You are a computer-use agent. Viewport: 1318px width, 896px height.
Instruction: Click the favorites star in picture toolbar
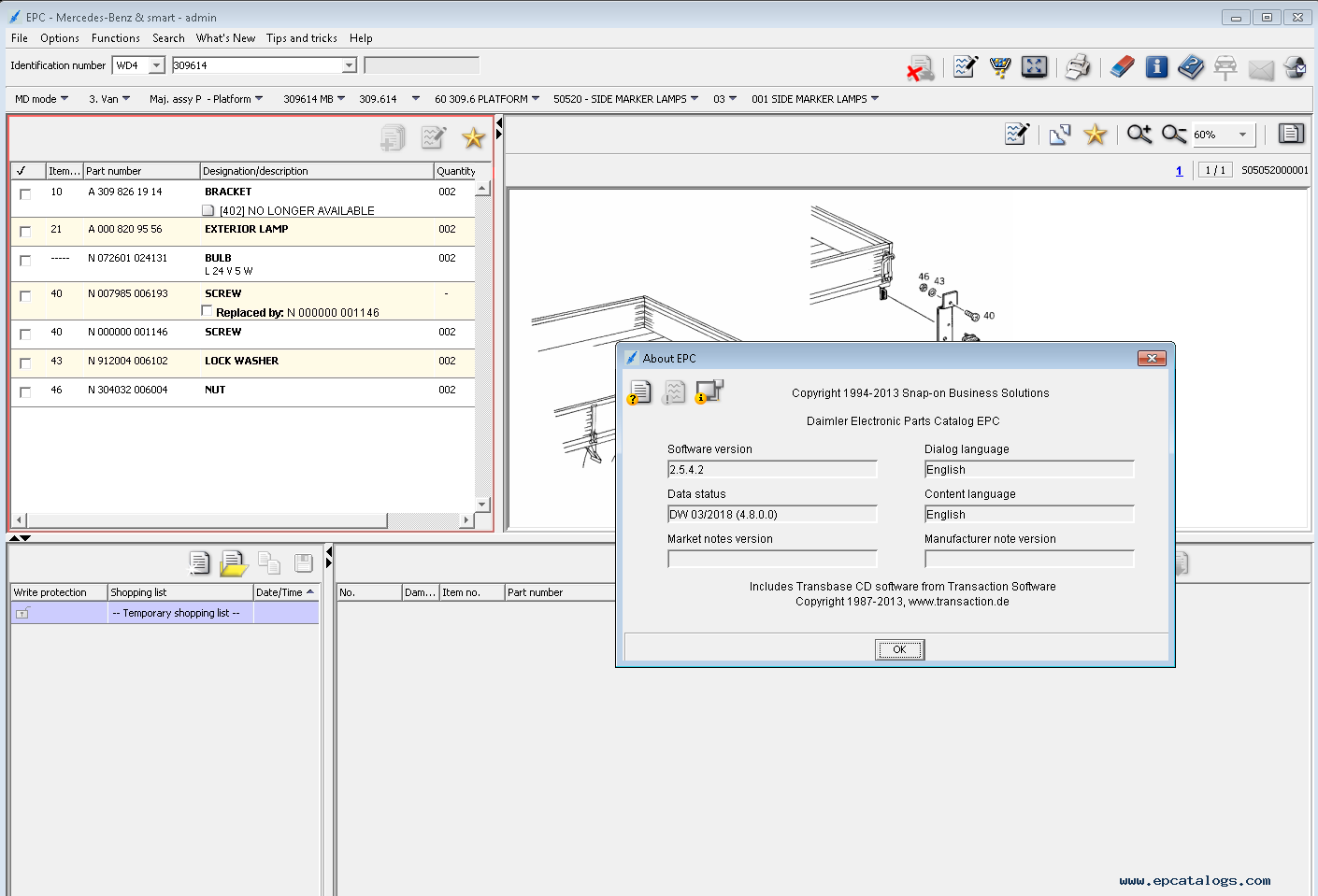coord(1095,135)
